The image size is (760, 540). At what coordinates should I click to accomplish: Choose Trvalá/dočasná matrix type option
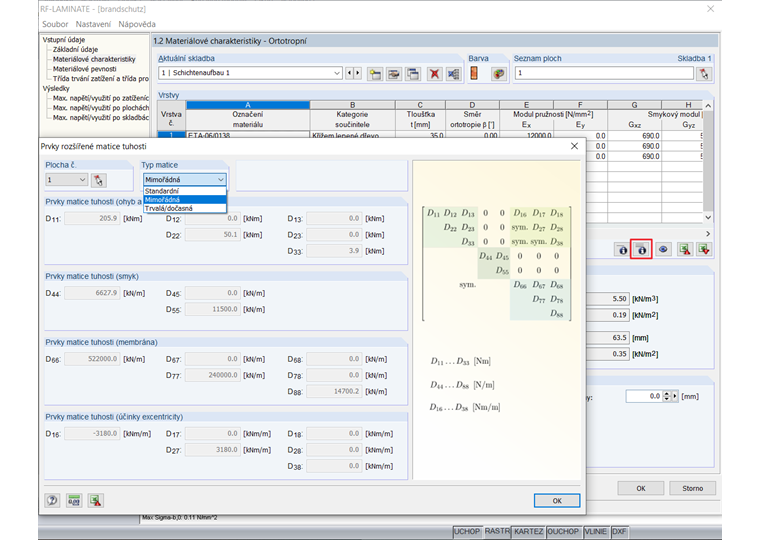coord(185,208)
